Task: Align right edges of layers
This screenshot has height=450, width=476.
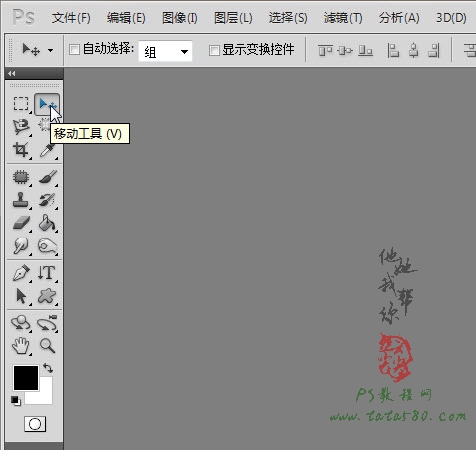Action: 434,51
